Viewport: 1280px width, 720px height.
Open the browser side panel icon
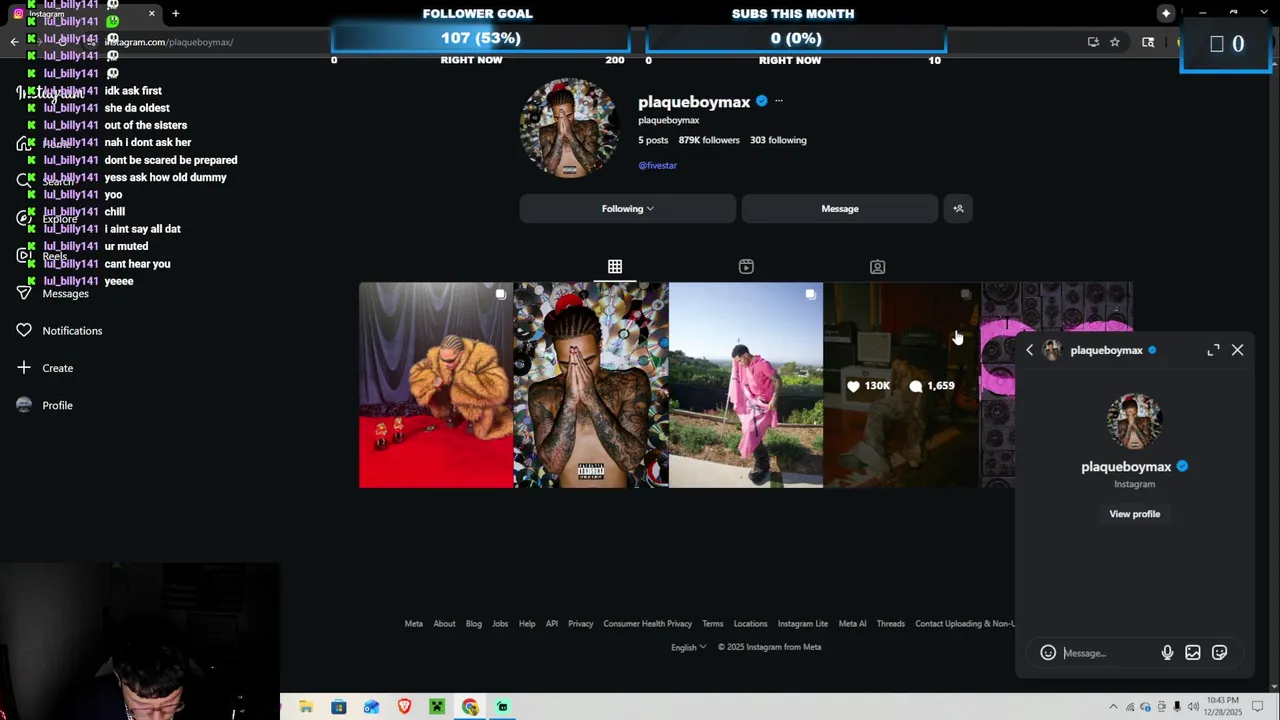(x=1148, y=42)
